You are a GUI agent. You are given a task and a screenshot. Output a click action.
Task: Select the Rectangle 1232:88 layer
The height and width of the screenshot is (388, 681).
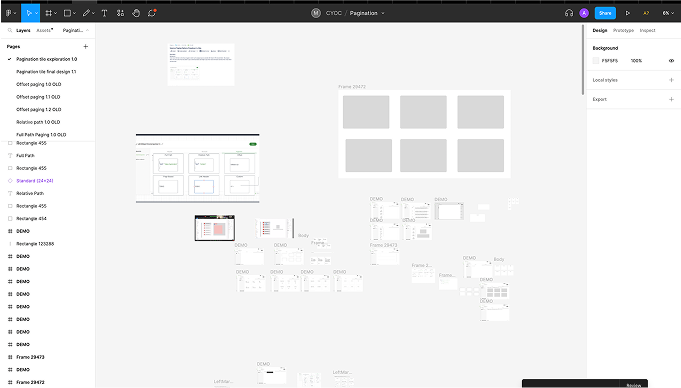[x=35, y=244]
